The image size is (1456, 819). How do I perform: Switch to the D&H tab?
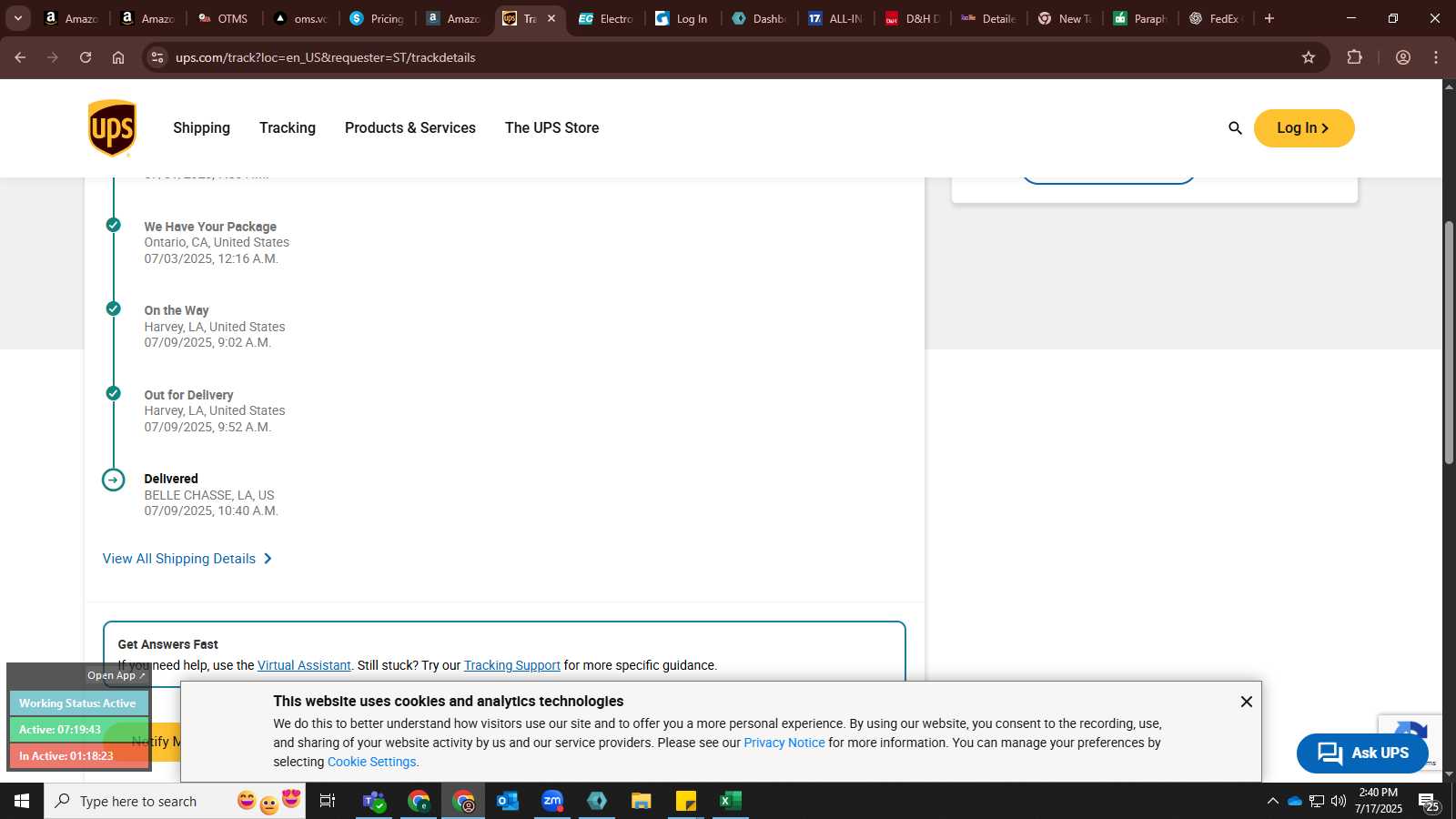point(913,18)
